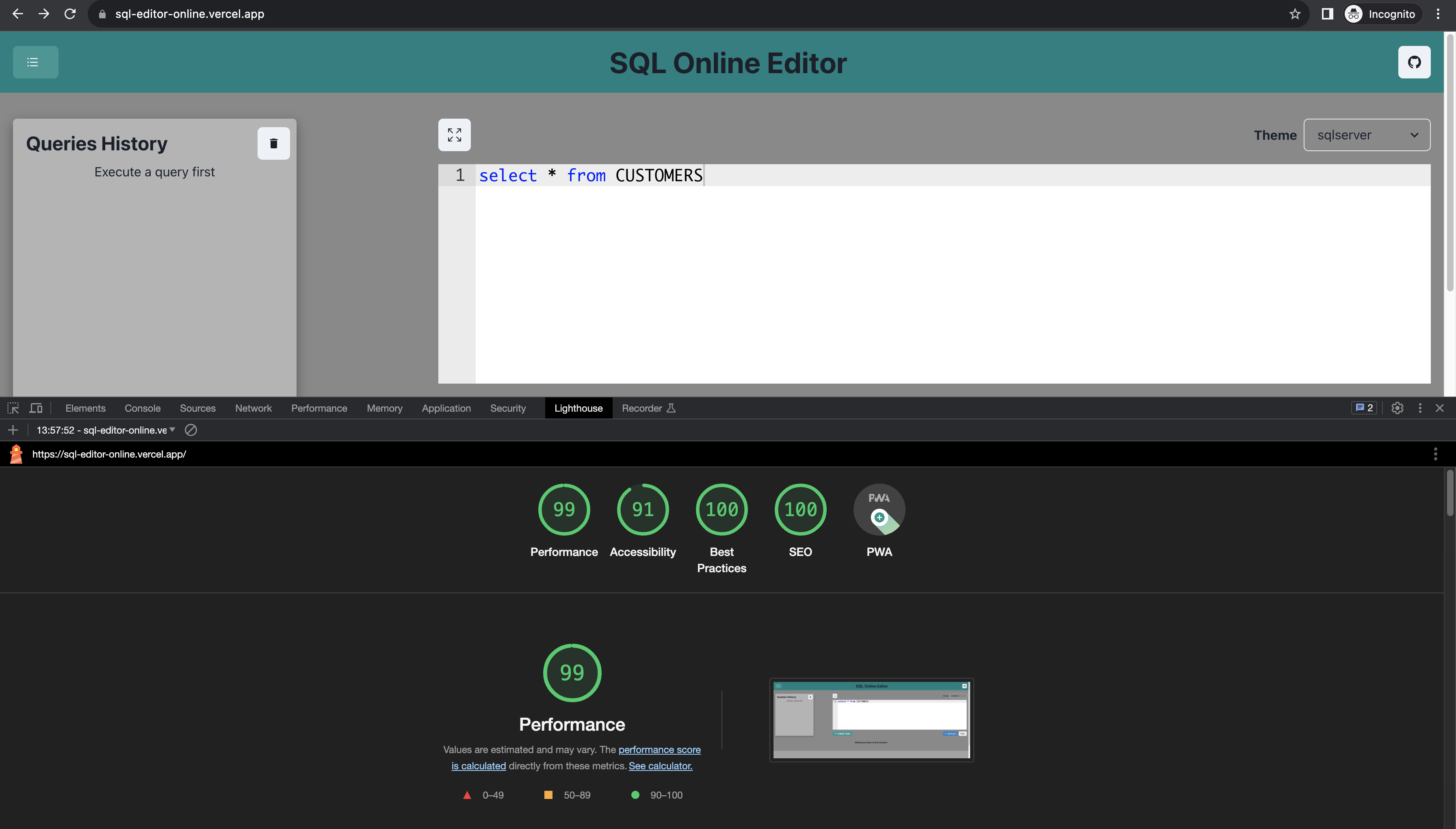Open the GitHub repository icon
The width and height of the screenshot is (1456, 829).
pyautogui.click(x=1414, y=62)
